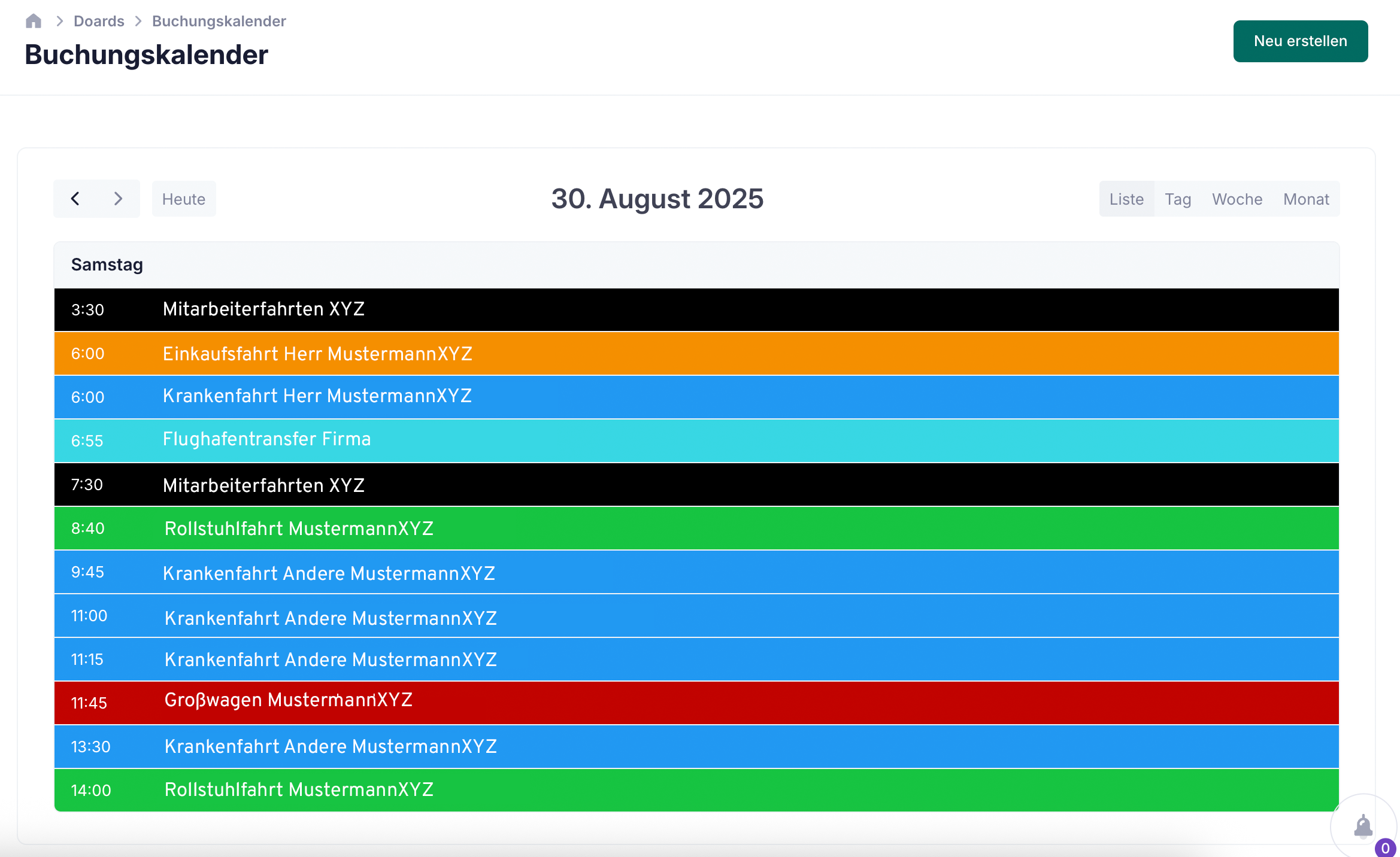Open the 14:00 Rollstuhlfahrt MustermannXYZ event
The image size is (1400, 857).
[x=299, y=790]
